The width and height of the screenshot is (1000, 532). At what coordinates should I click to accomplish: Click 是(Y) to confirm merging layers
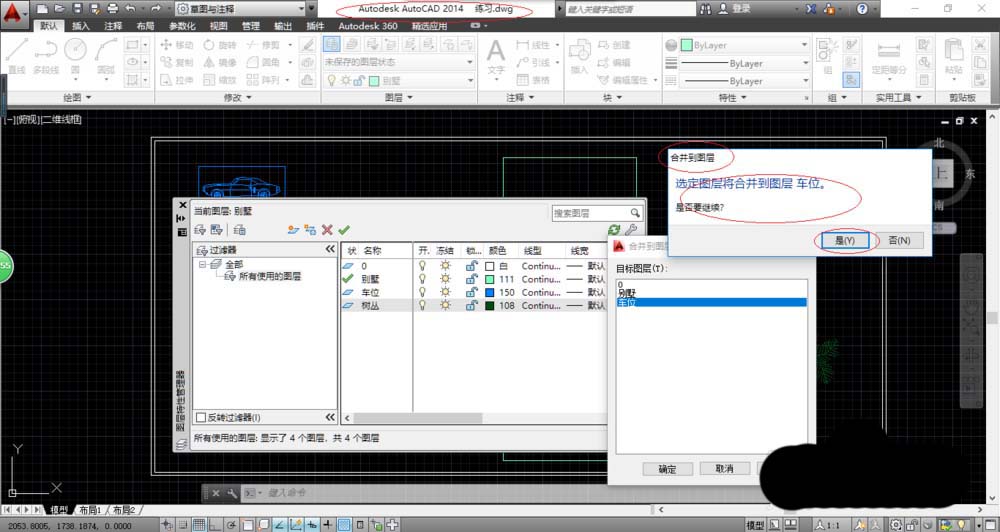coord(844,240)
